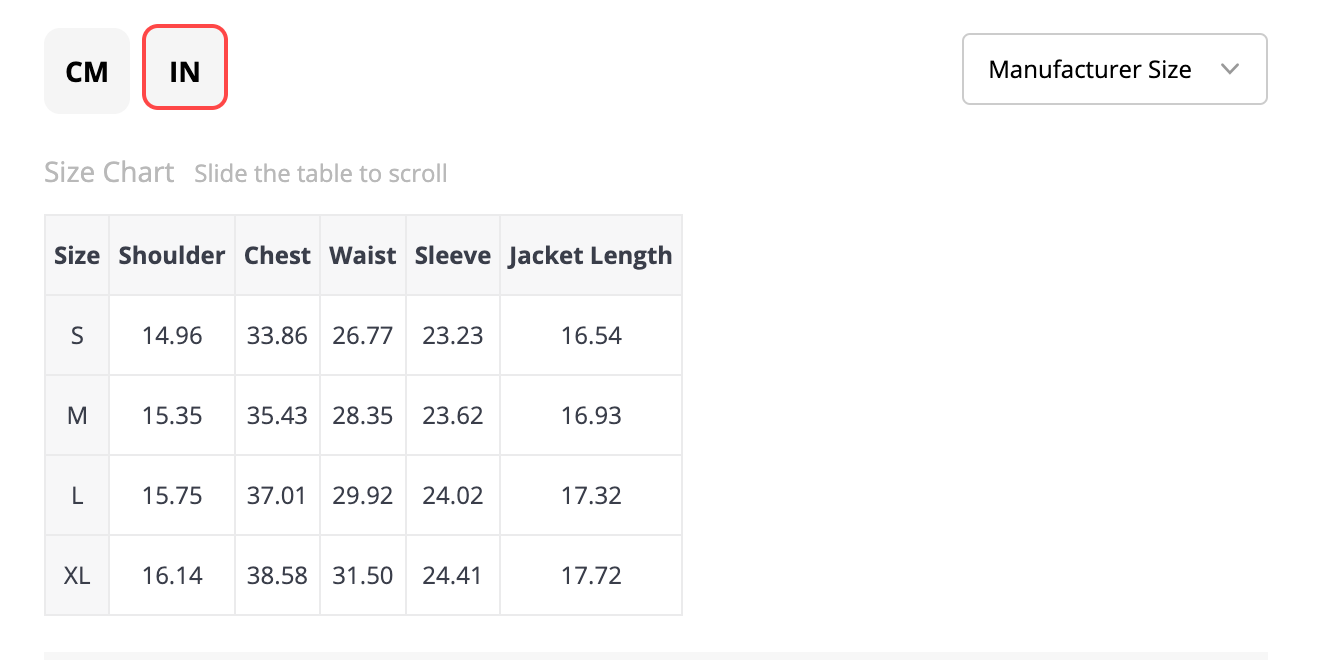Click the chevron arrow in size dropdown
1336x660 pixels.
pos(1231,70)
